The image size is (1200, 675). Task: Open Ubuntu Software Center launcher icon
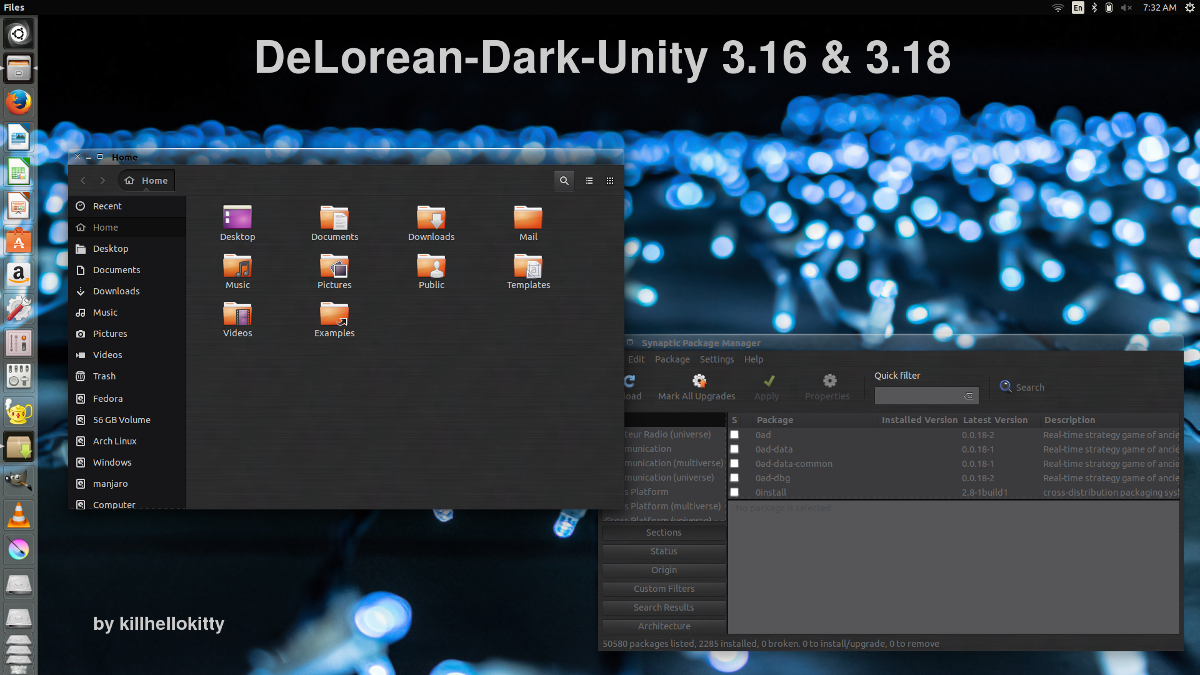(19, 241)
